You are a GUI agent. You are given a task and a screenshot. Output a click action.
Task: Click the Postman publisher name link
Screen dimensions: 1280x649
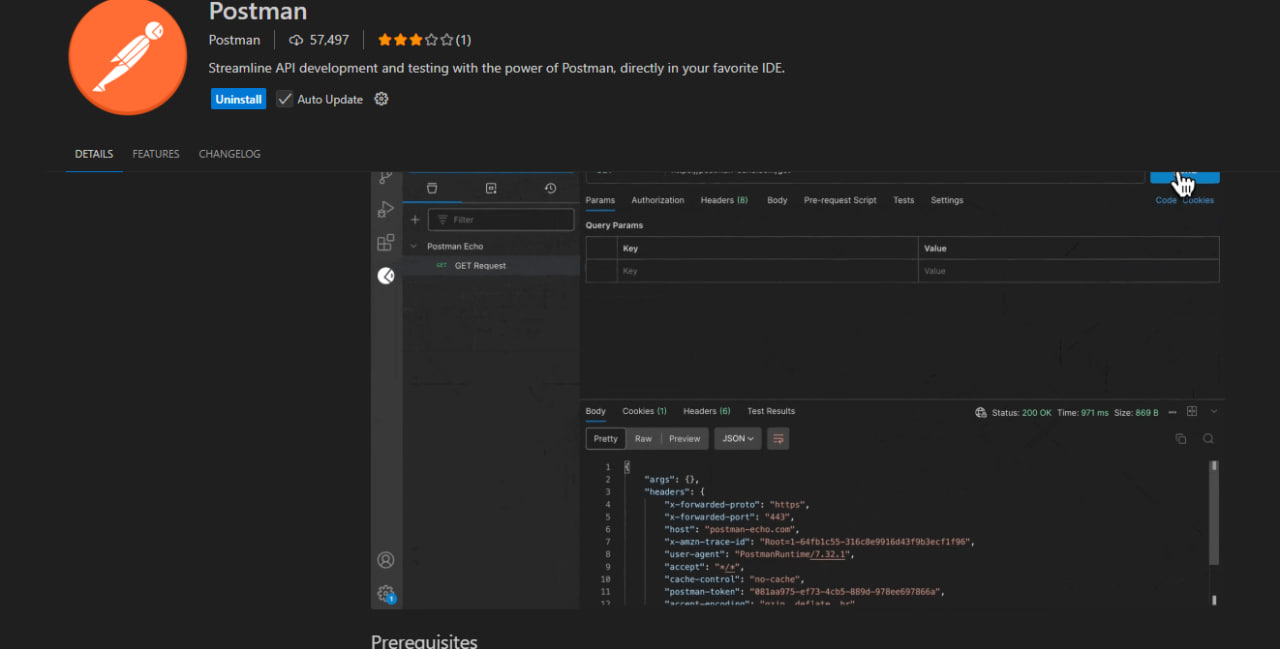pos(234,40)
